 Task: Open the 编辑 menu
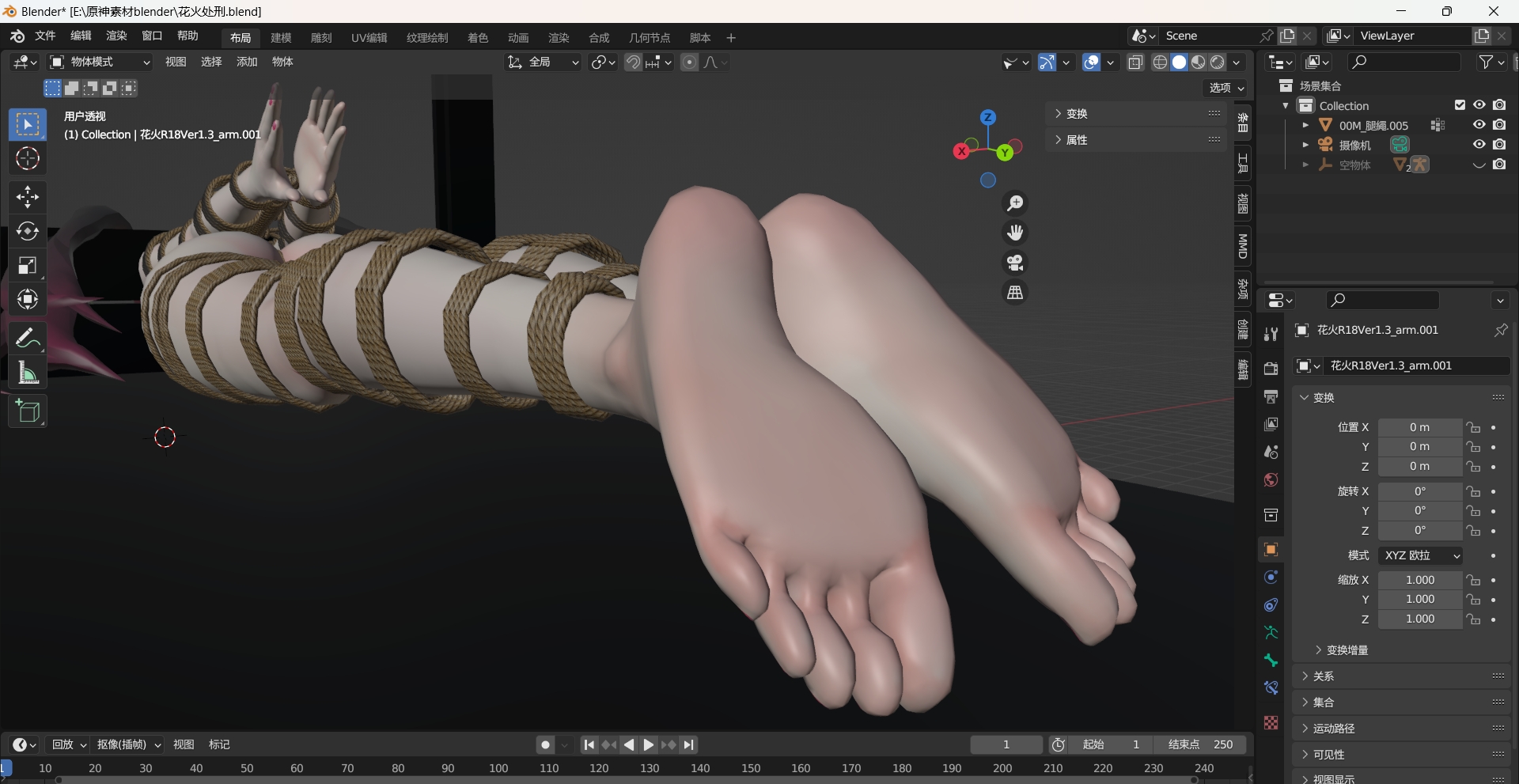tap(81, 36)
